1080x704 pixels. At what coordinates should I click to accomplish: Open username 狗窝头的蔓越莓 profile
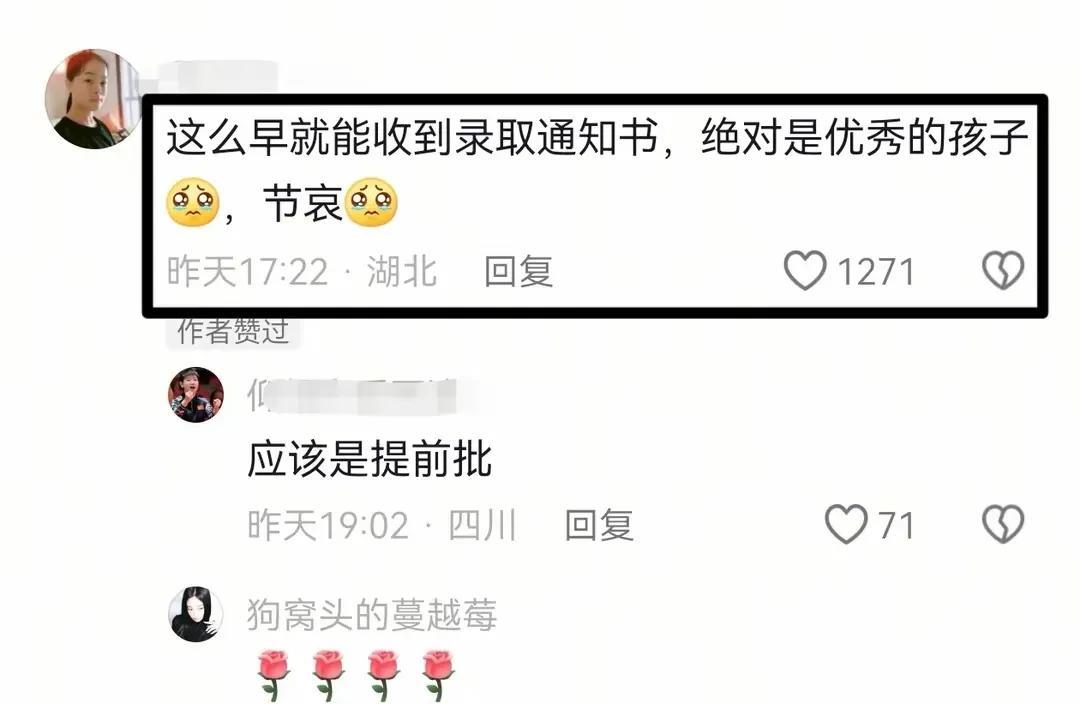[372, 615]
